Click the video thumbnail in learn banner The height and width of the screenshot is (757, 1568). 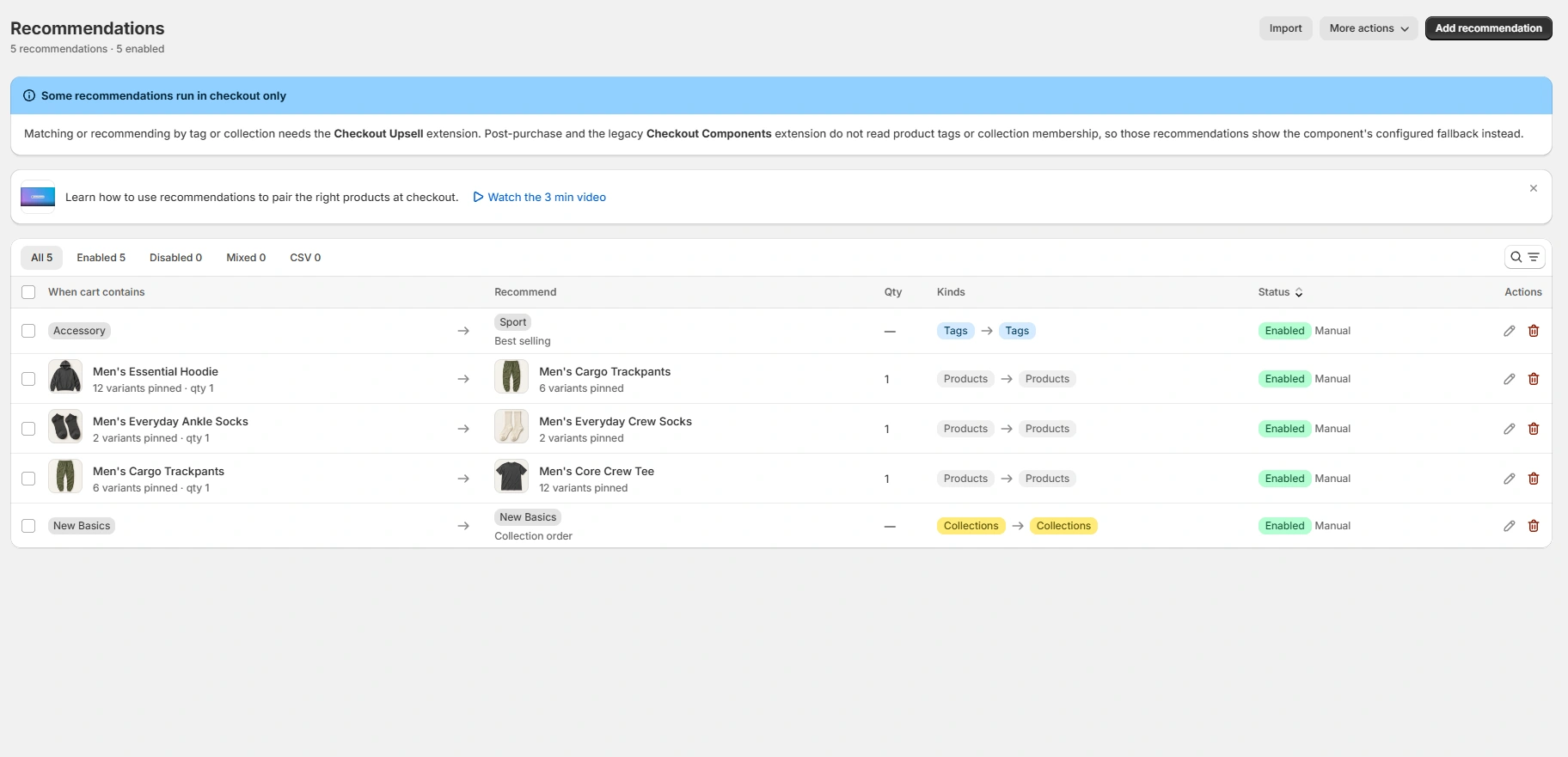coord(38,197)
